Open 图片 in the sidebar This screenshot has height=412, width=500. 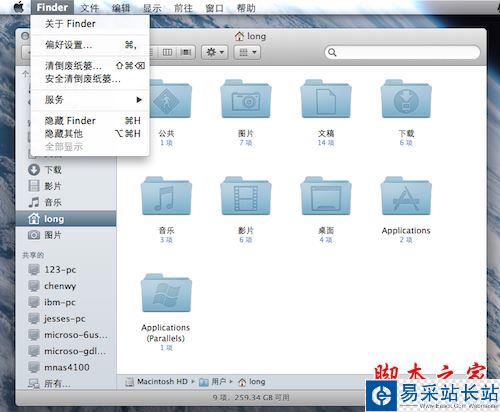coord(67,235)
